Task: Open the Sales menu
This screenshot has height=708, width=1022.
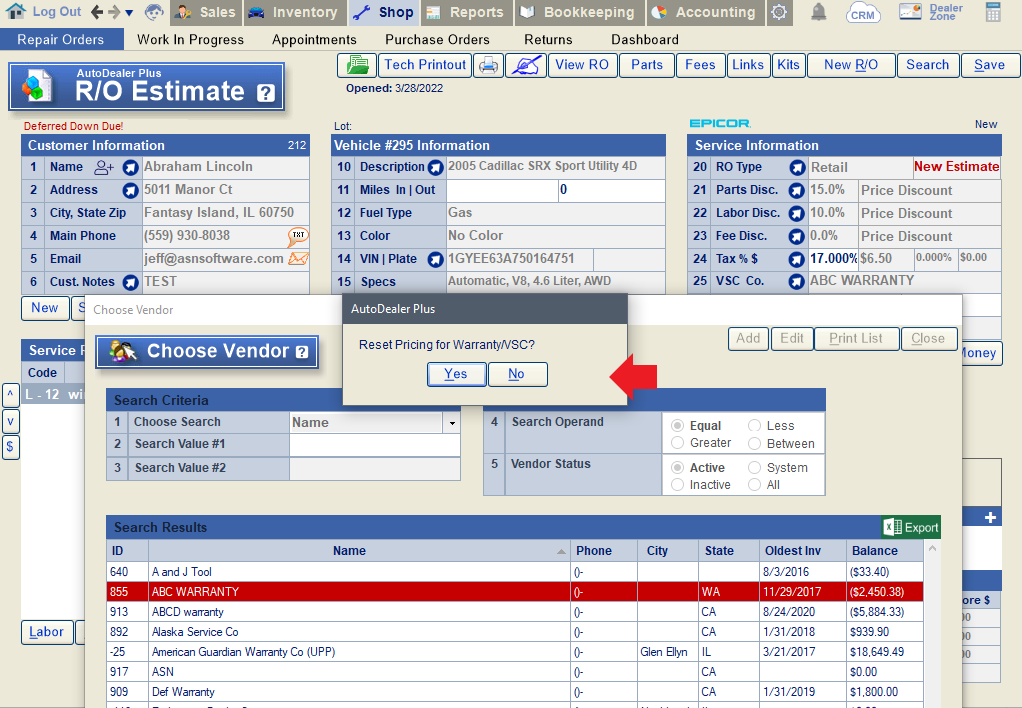Action: pos(206,12)
